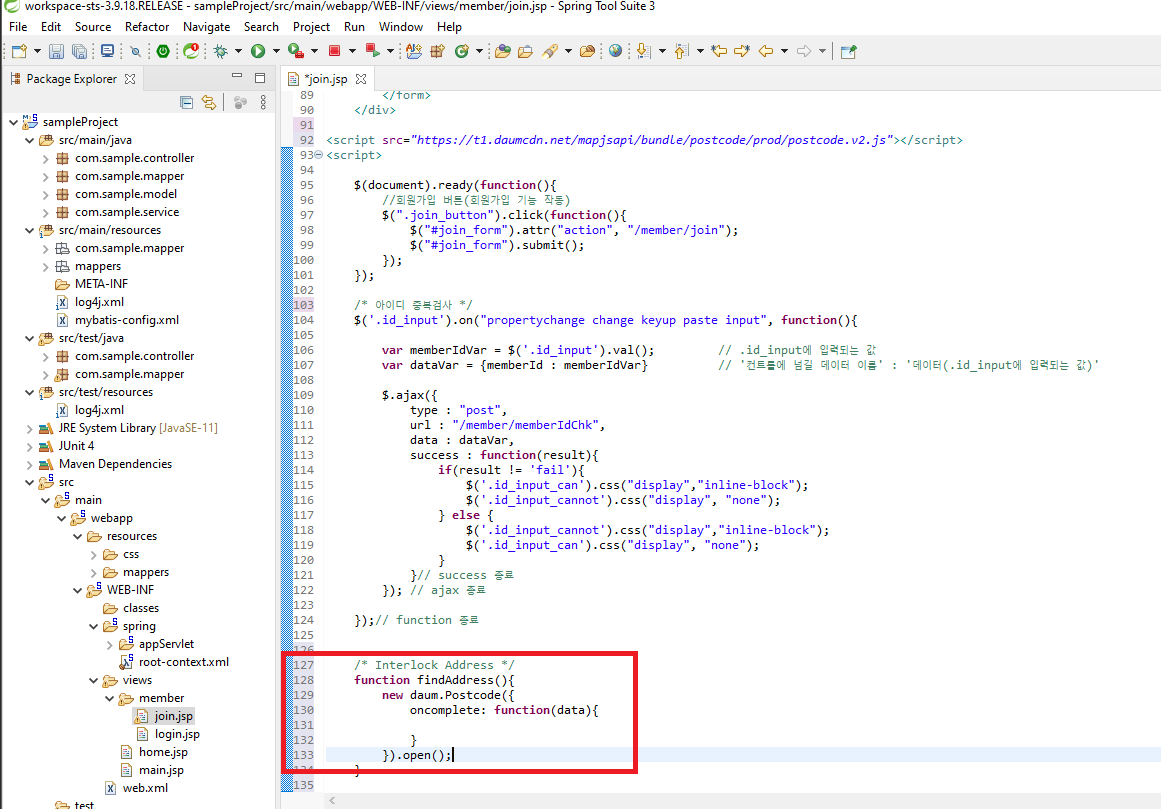Open the Run configurations dropdown arrow
Screen dimensions: 1161x809
point(276,51)
